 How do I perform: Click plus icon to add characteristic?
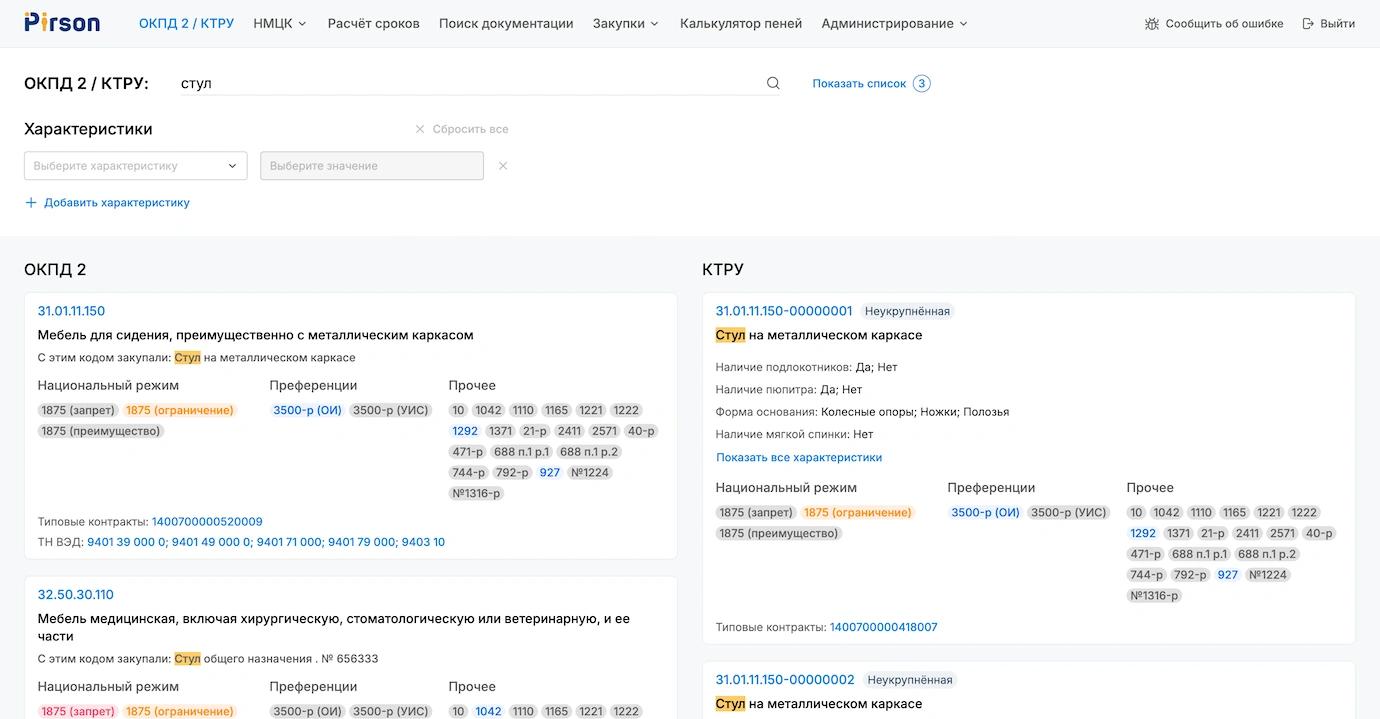(x=31, y=203)
